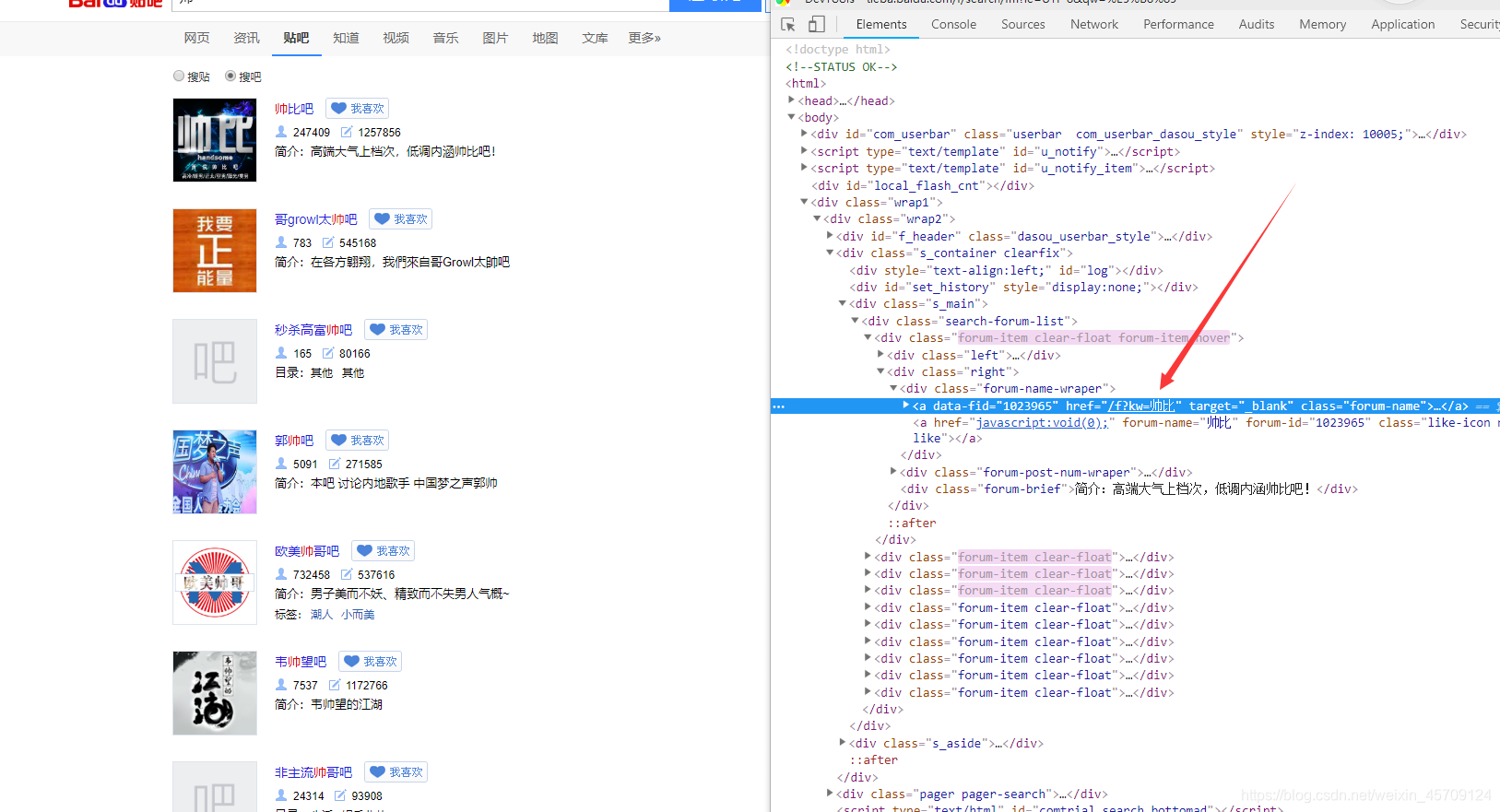Open the 更多» navigation link
This screenshot has width=1500, height=812.
644,38
